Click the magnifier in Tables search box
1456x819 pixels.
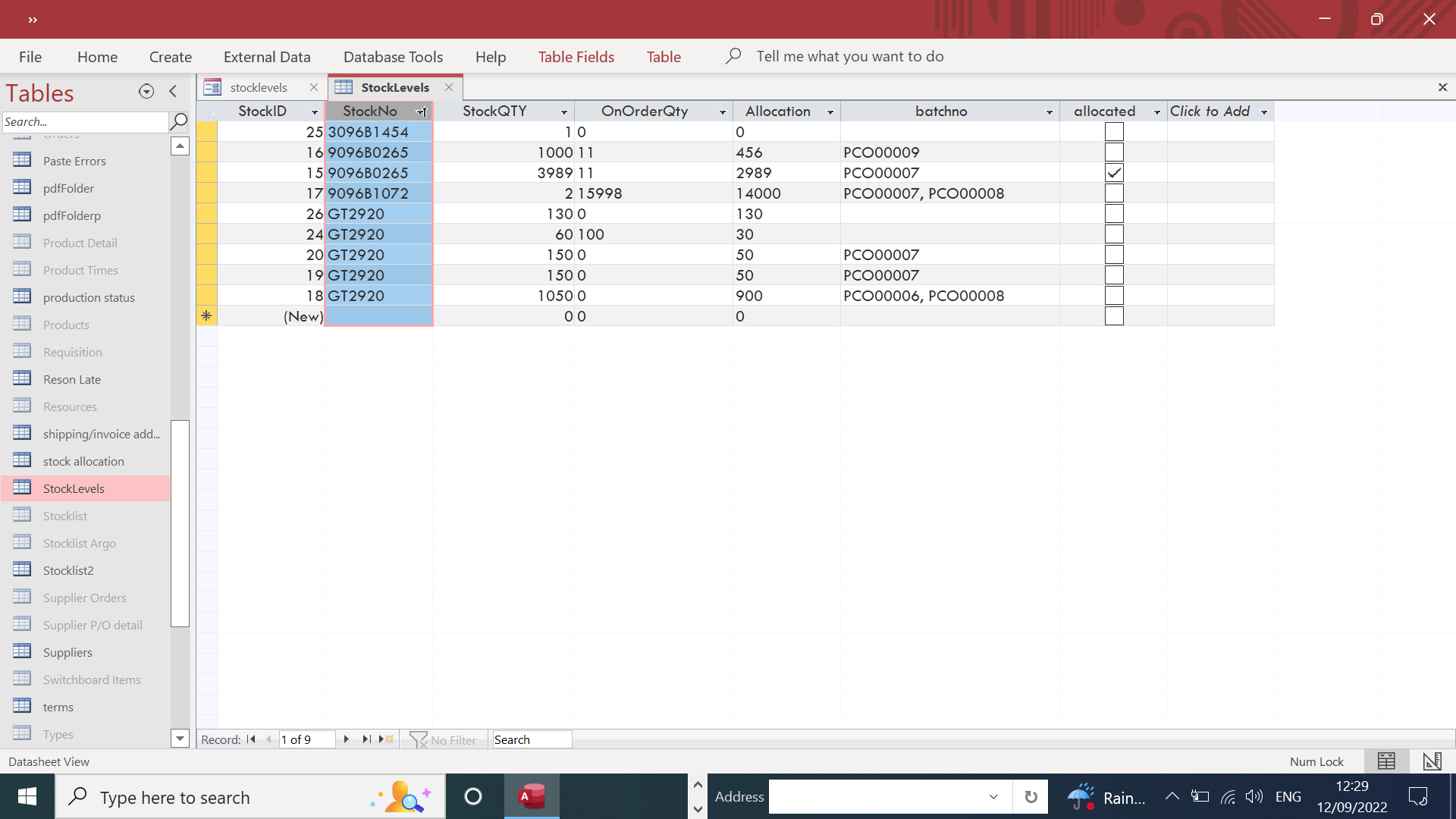pos(179,121)
